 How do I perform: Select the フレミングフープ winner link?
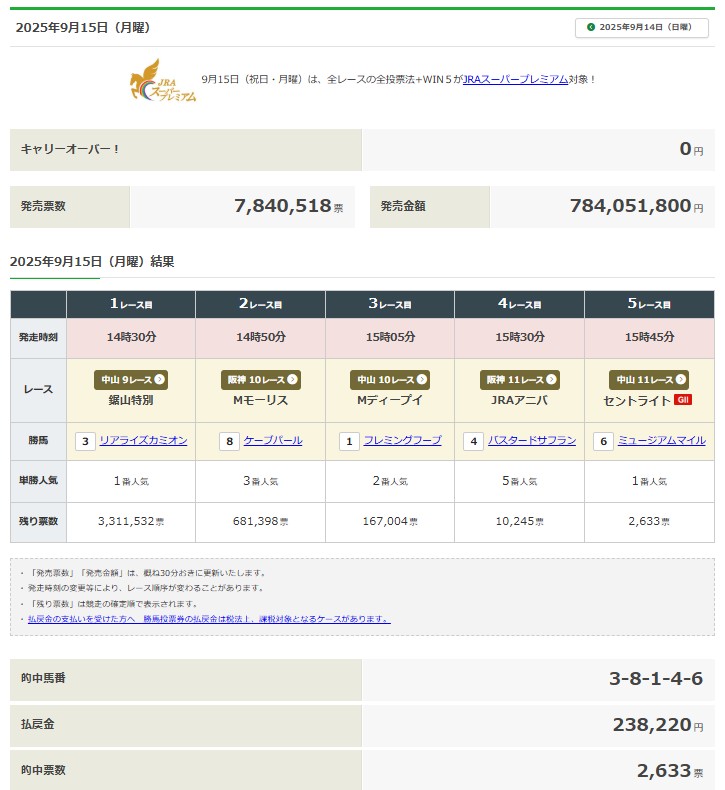coord(402,441)
